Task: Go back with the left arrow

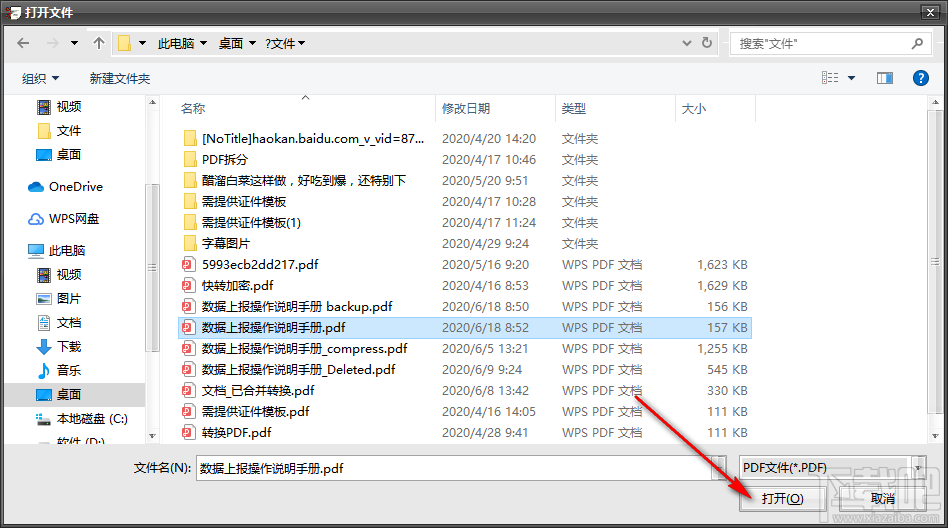Action: tap(23, 43)
